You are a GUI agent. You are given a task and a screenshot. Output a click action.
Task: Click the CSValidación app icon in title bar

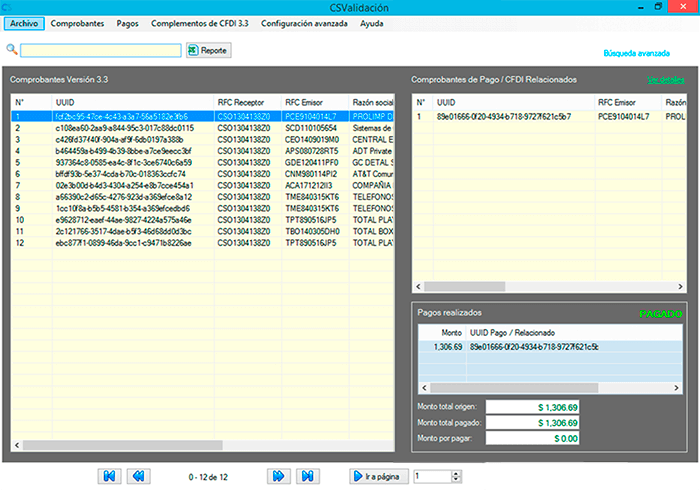(x=9, y=7)
